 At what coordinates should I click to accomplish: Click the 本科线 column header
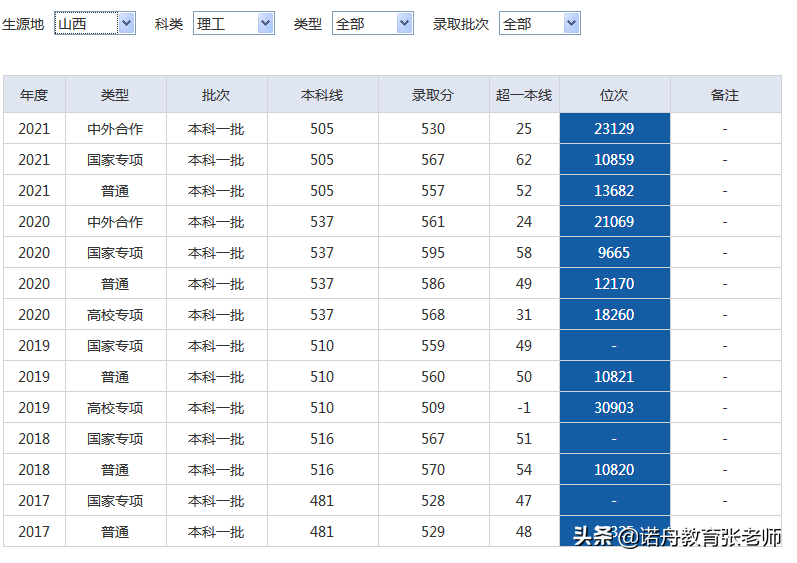pos(322,95)
